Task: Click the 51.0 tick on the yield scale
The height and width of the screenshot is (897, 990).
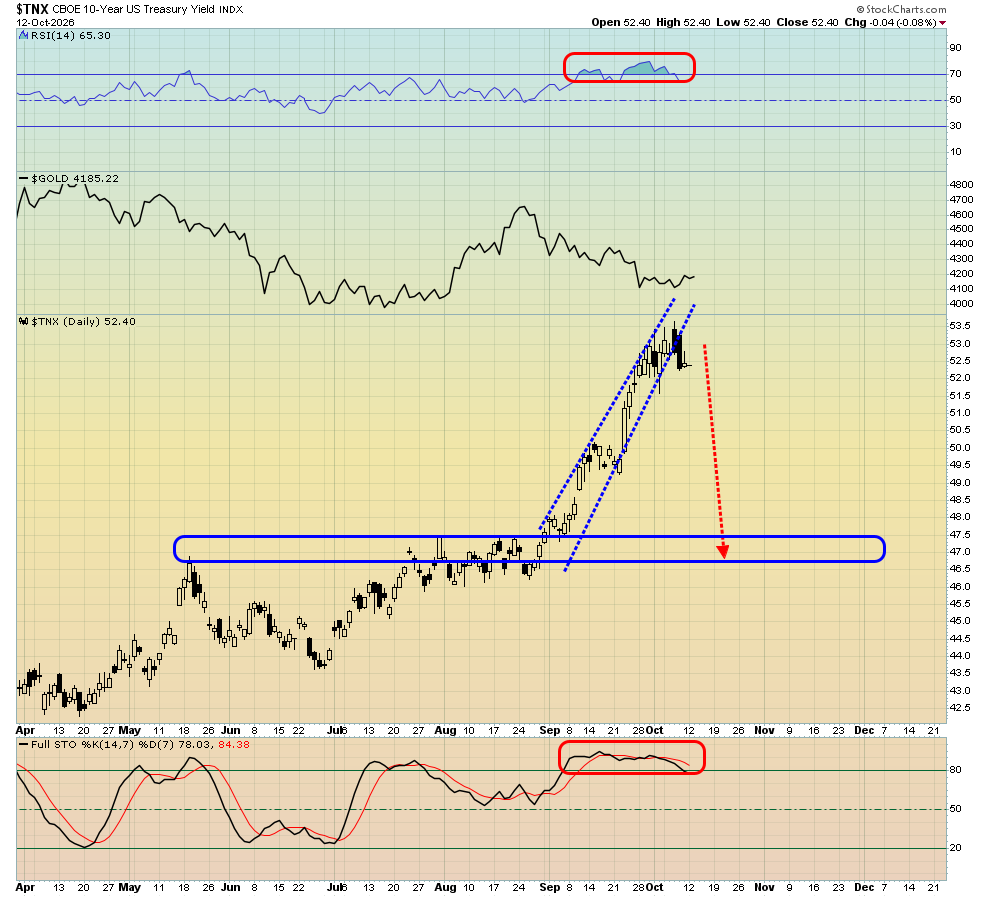Action: coord(960,413)
